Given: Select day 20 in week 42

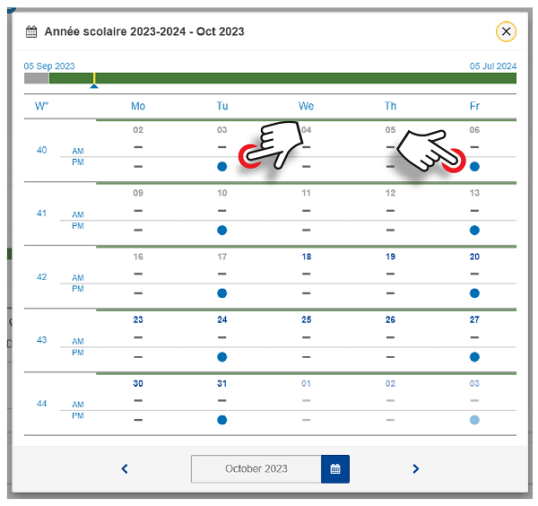Looking at the screenshot, I should click(475, 257).
